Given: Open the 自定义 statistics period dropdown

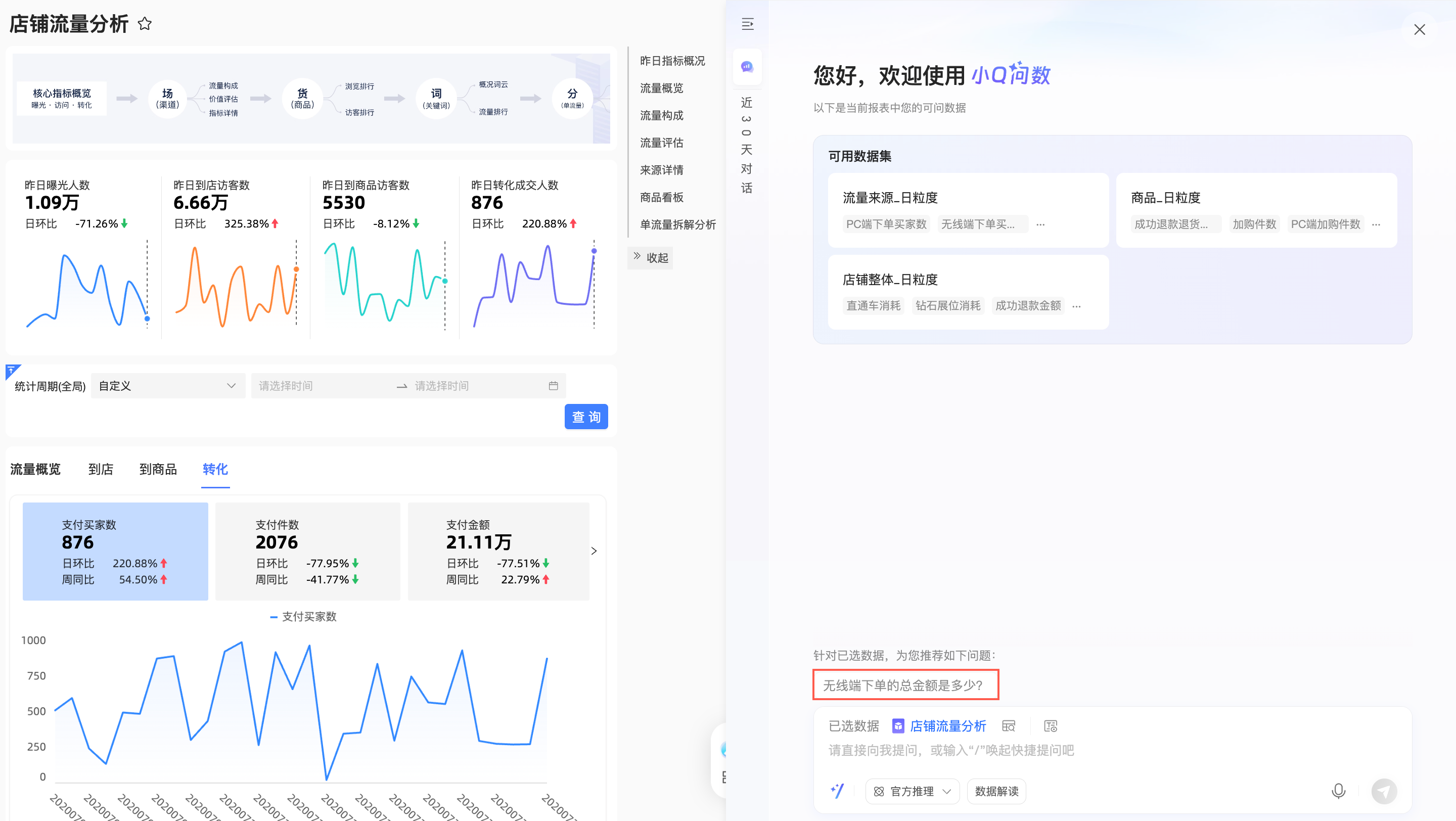Looking at the screenshot, I should tap(167, 386).
